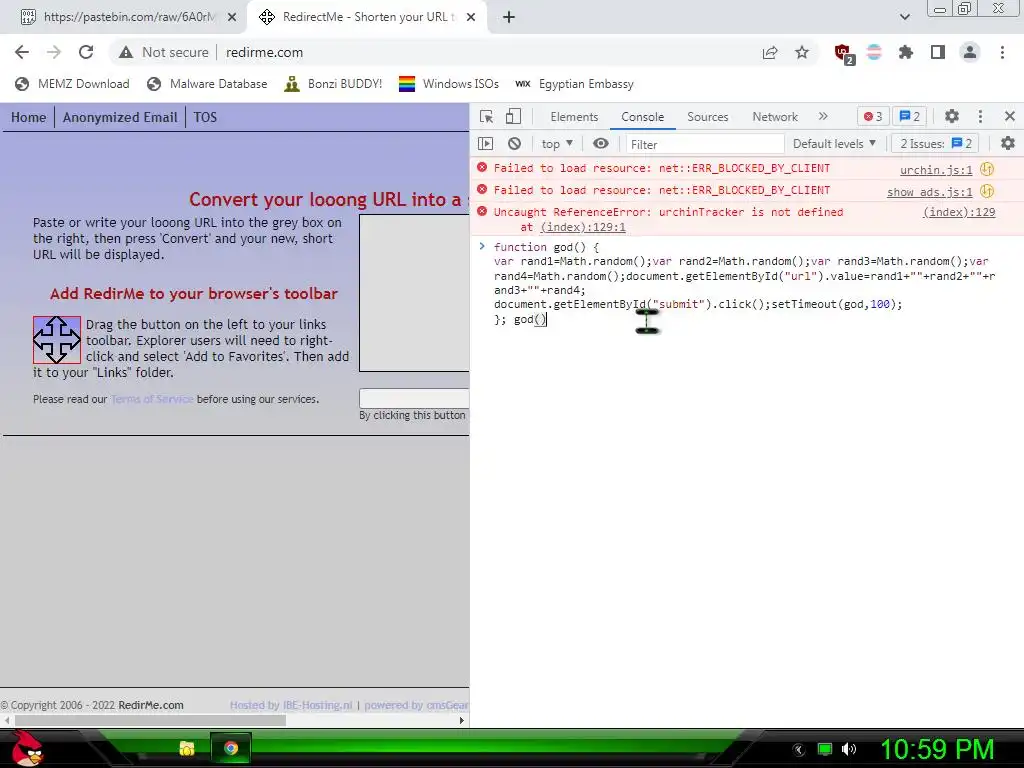Select the RedirectMe browser tab
Screen dimensions: 1024x768
[x=366, y=17]
